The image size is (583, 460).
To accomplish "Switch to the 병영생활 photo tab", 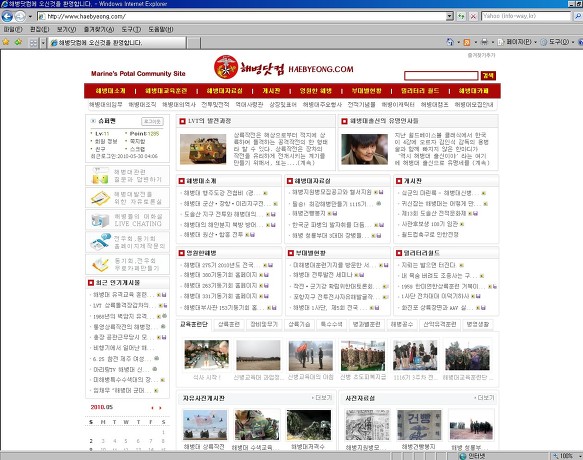I will pos(477,324).
